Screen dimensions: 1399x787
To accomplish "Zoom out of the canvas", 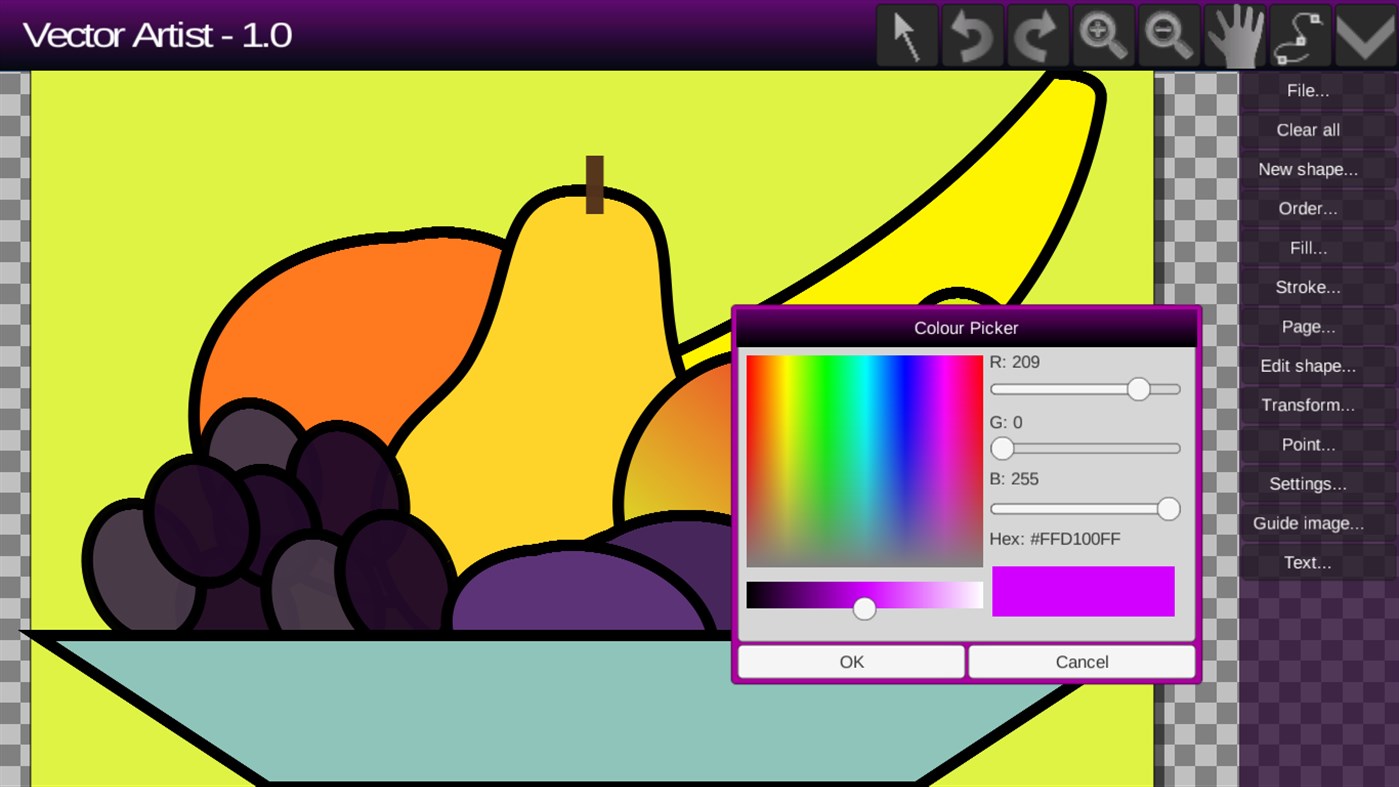I will (x=1168, y=34).
